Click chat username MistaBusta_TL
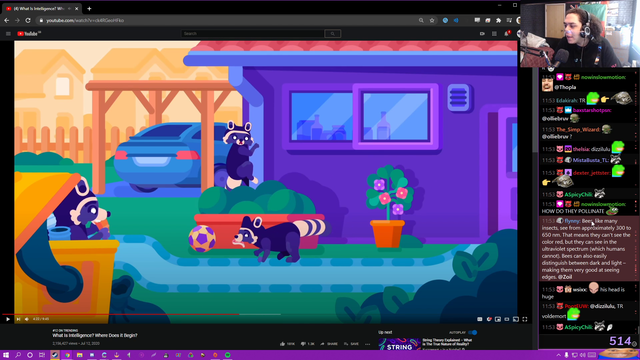 tap(590, 160)
